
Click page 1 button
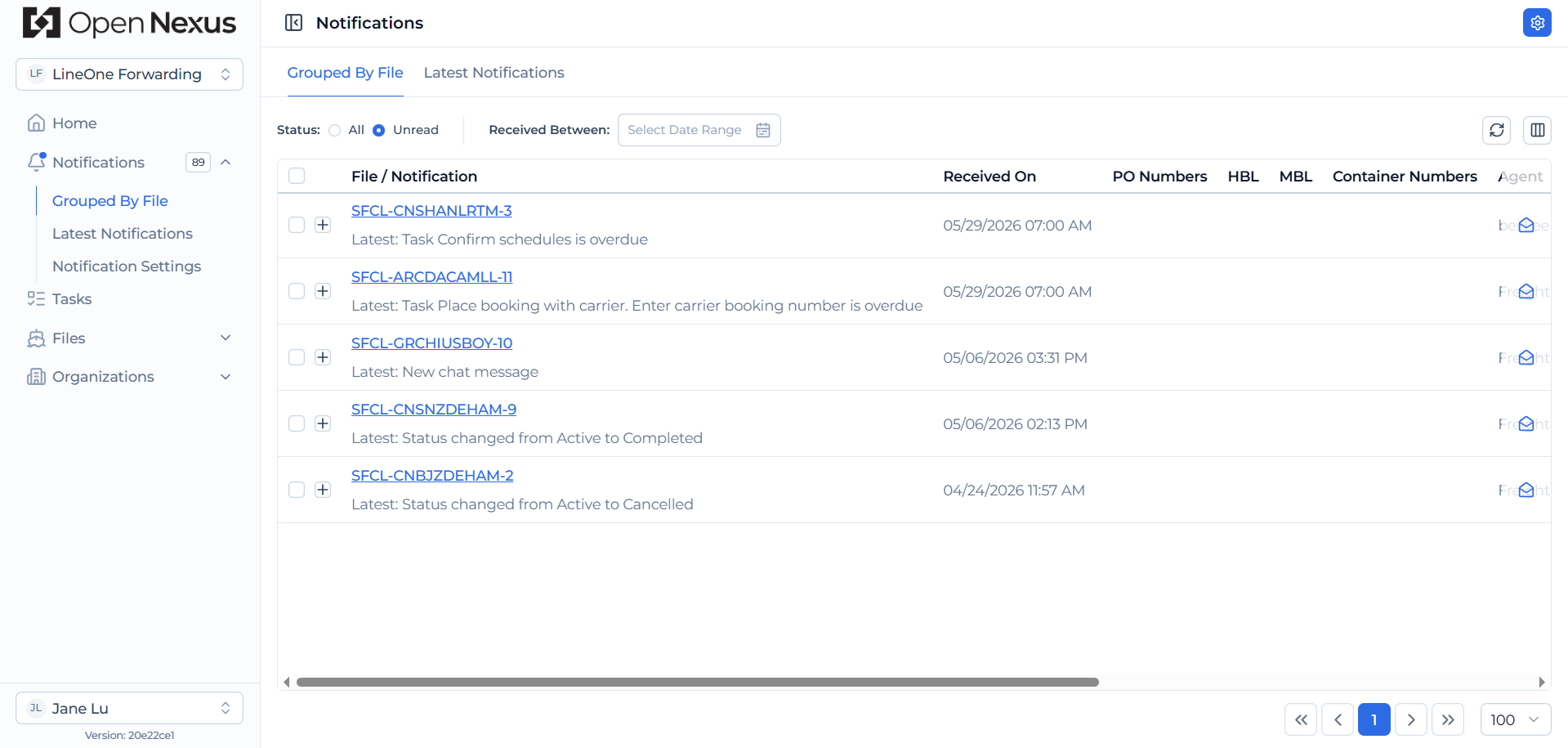pos(1374,719)
